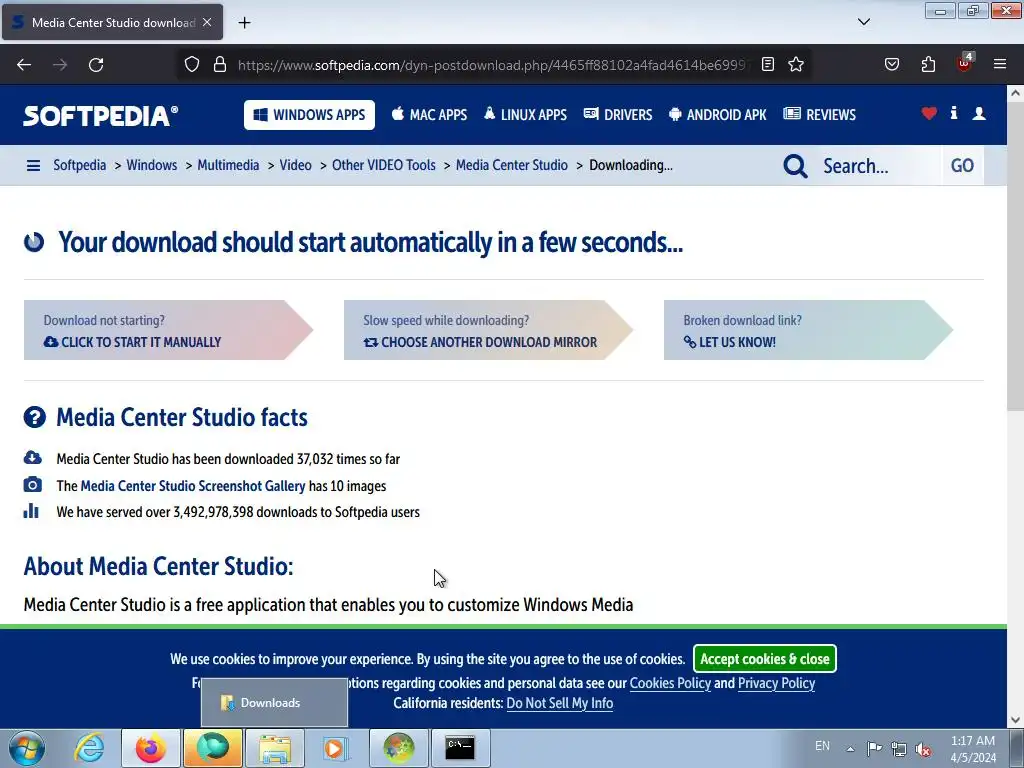
Task: Accept cookies and close banner
Action: [x=765, y=659]
